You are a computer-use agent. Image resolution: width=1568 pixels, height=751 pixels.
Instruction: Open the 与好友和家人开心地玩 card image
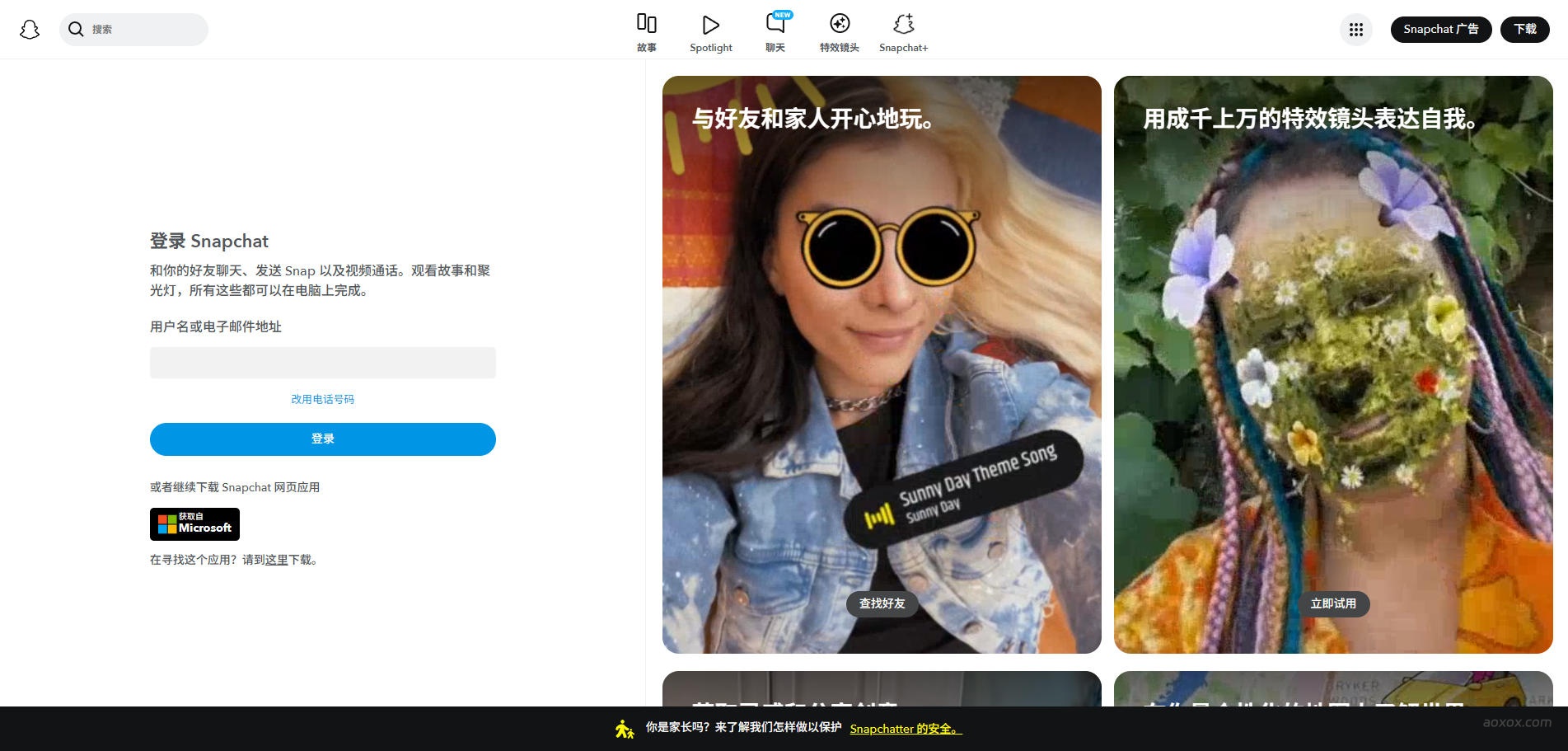pos(882,364)
